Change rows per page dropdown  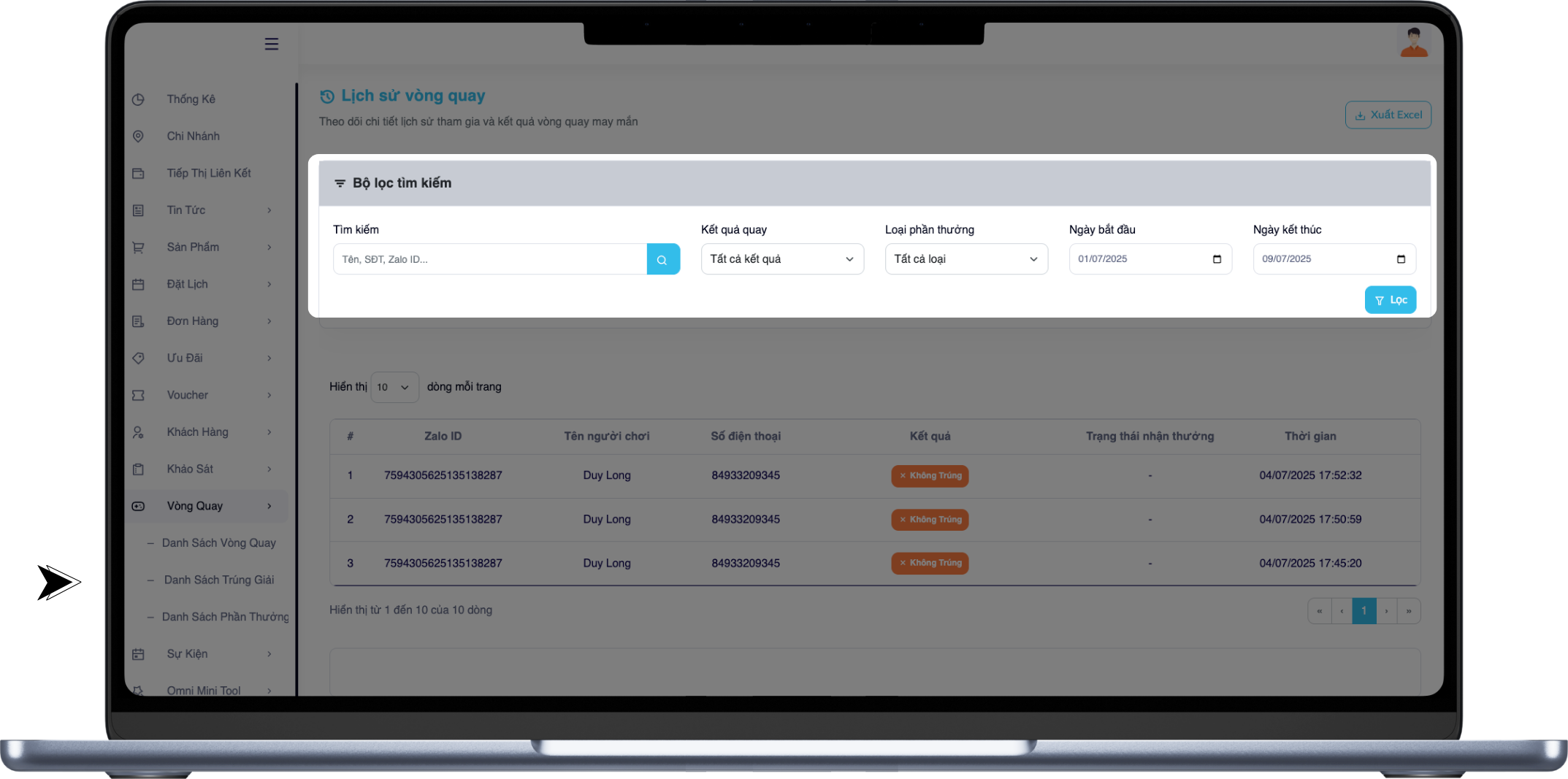click(x=394, y=387)
